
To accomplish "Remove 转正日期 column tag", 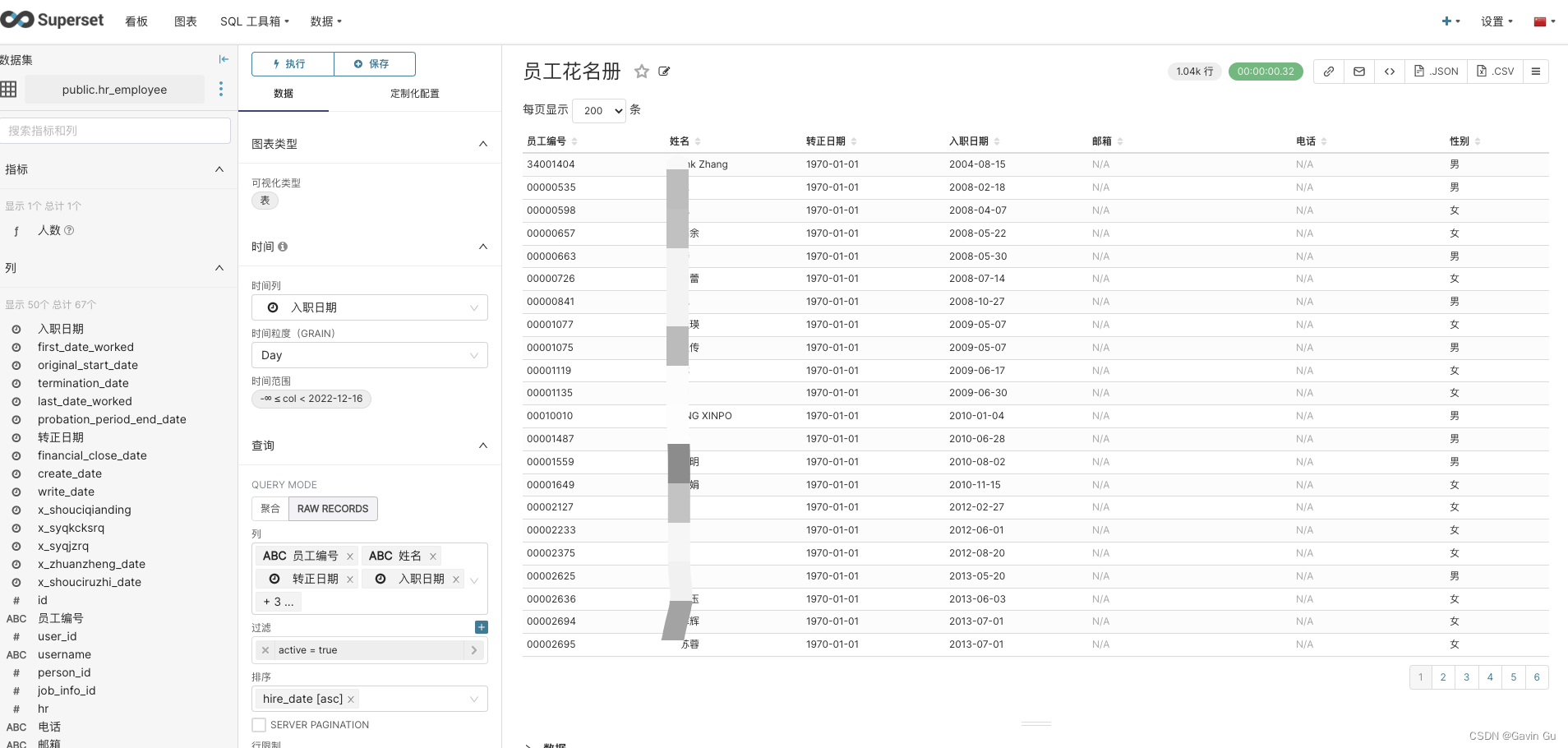I will [x=350, y=579].
